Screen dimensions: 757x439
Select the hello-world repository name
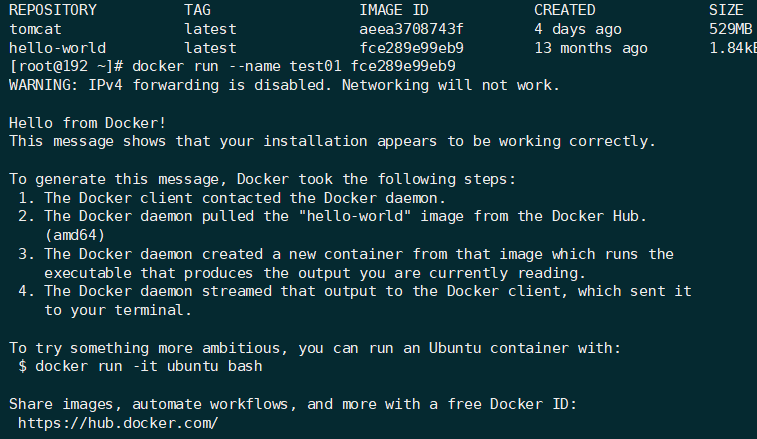[57, 48]
